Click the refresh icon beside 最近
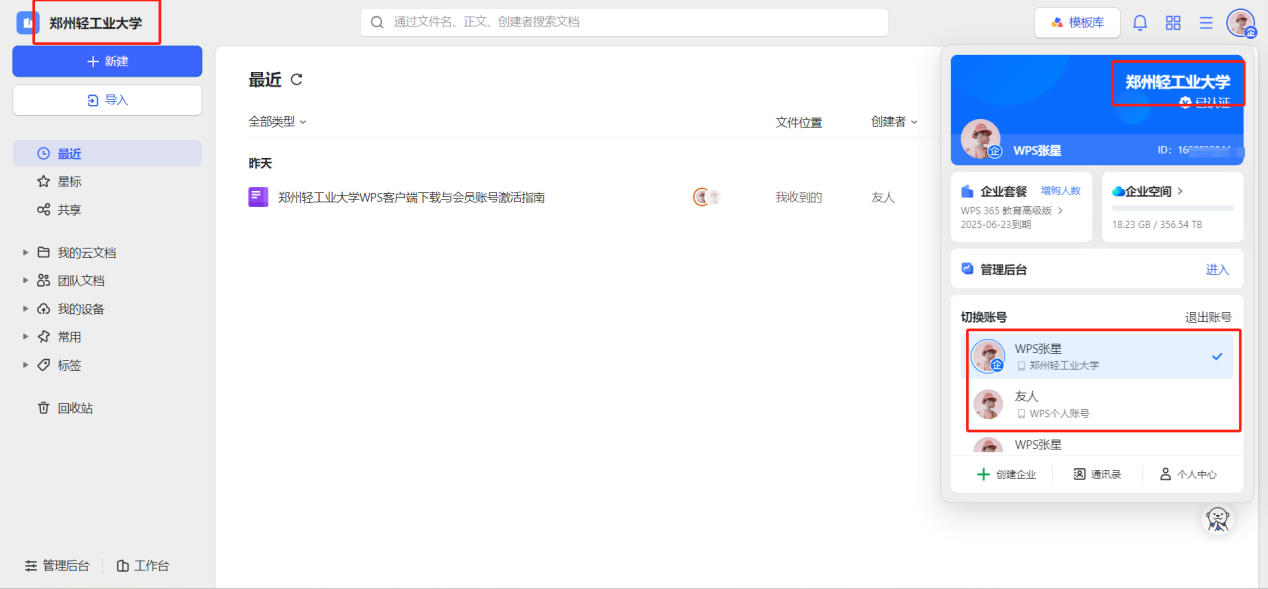1268x589 pixels. [x=296, y=80]
